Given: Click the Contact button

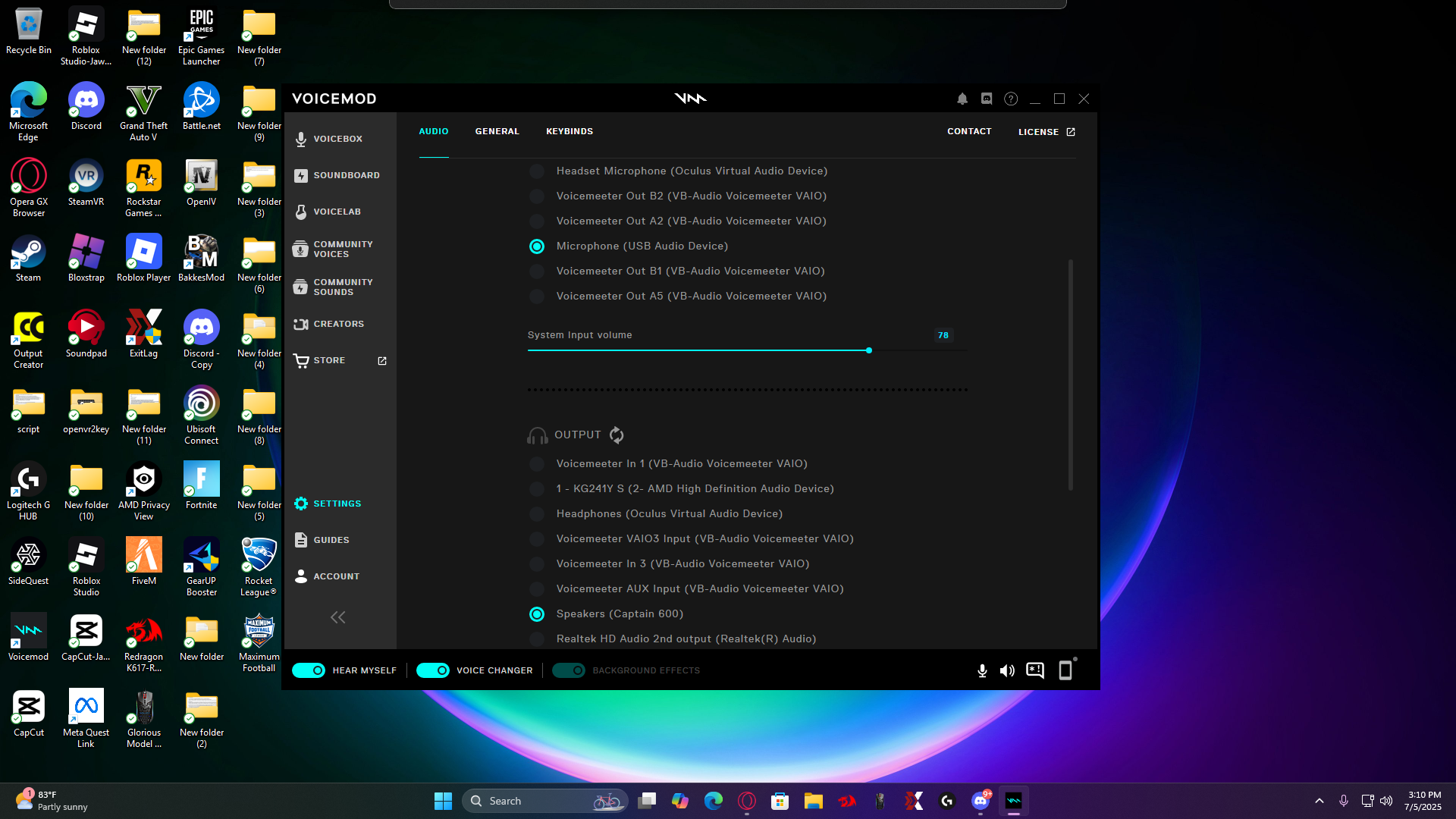Looking at the screenshot, I should tap(969, 131).
